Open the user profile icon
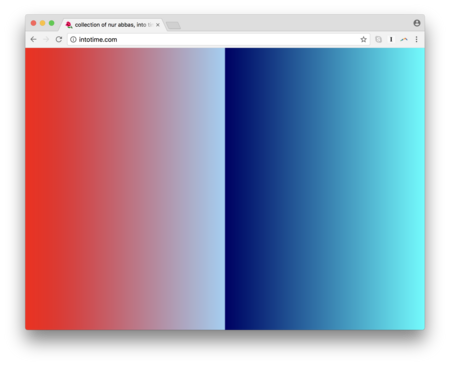450x366 pixels. pos(417,23)
